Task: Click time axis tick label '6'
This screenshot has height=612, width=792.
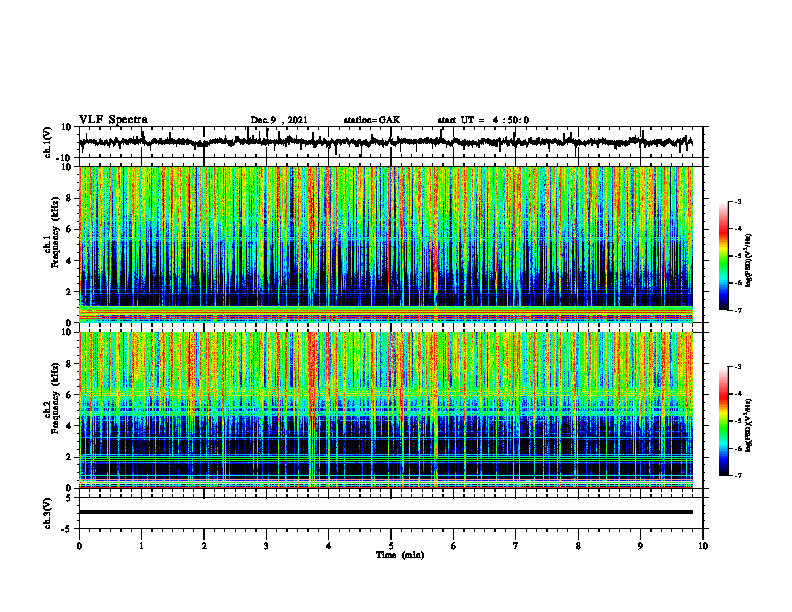Action: (x=454, y=546)
